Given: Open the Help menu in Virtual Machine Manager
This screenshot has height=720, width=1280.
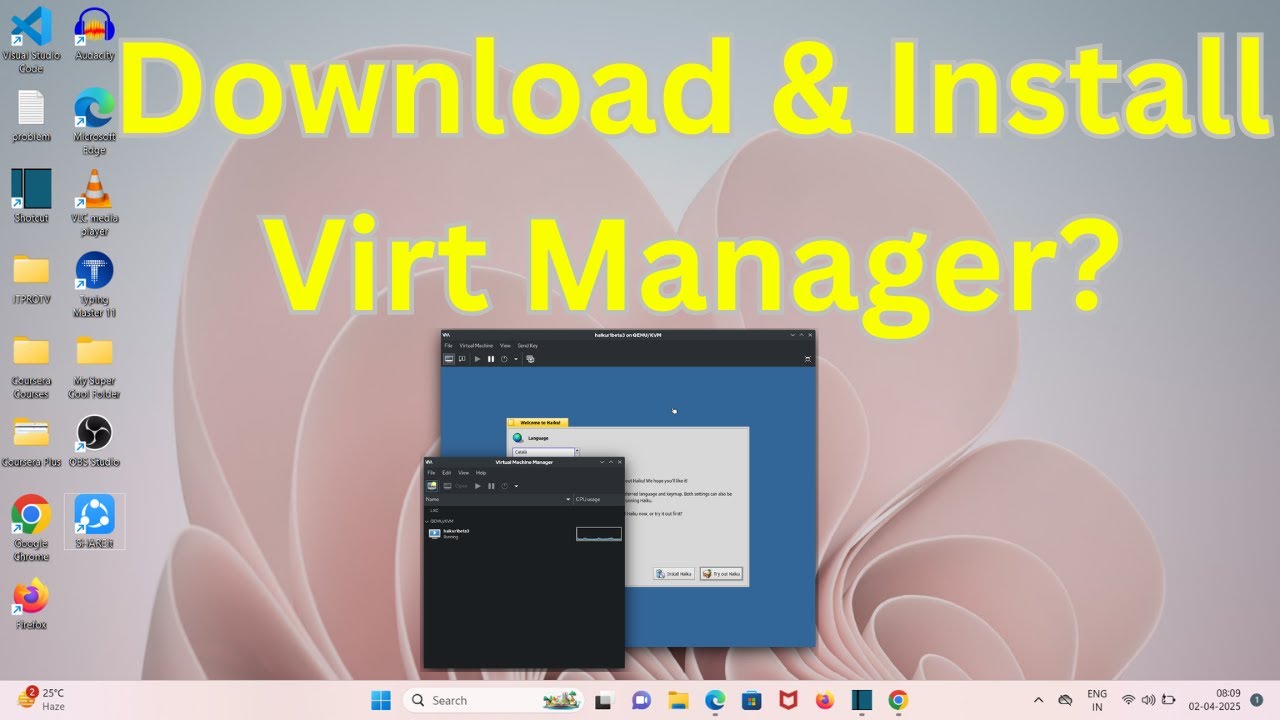Looking at the screenshot, I should [x=481, y=473].
